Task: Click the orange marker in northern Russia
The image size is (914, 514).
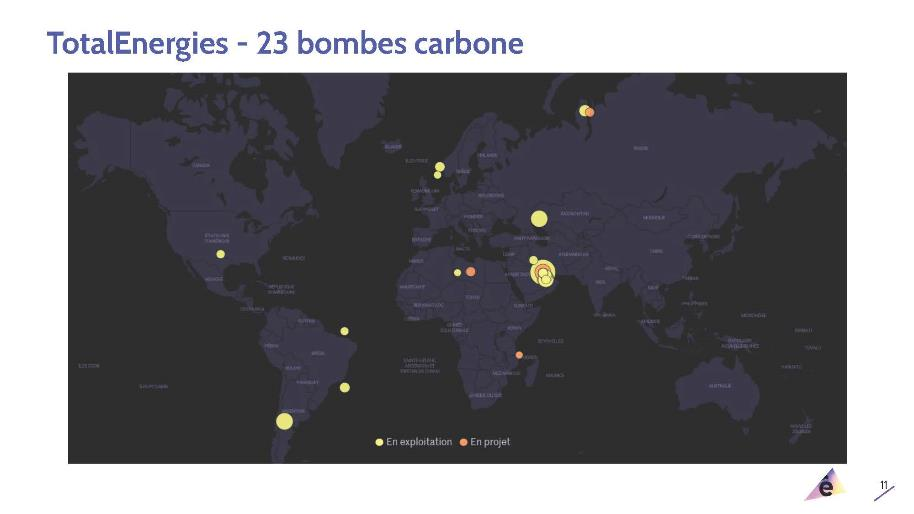Action: click(x=590, y=113)
